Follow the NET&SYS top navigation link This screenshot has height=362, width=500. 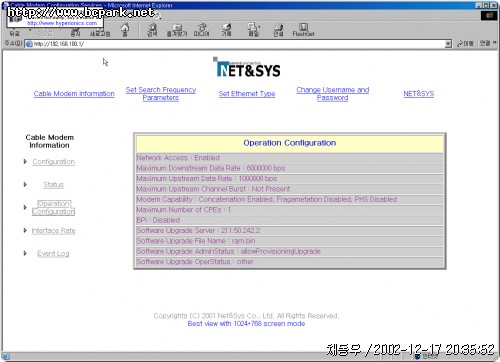pyautogui.click(x=419, y=94)
